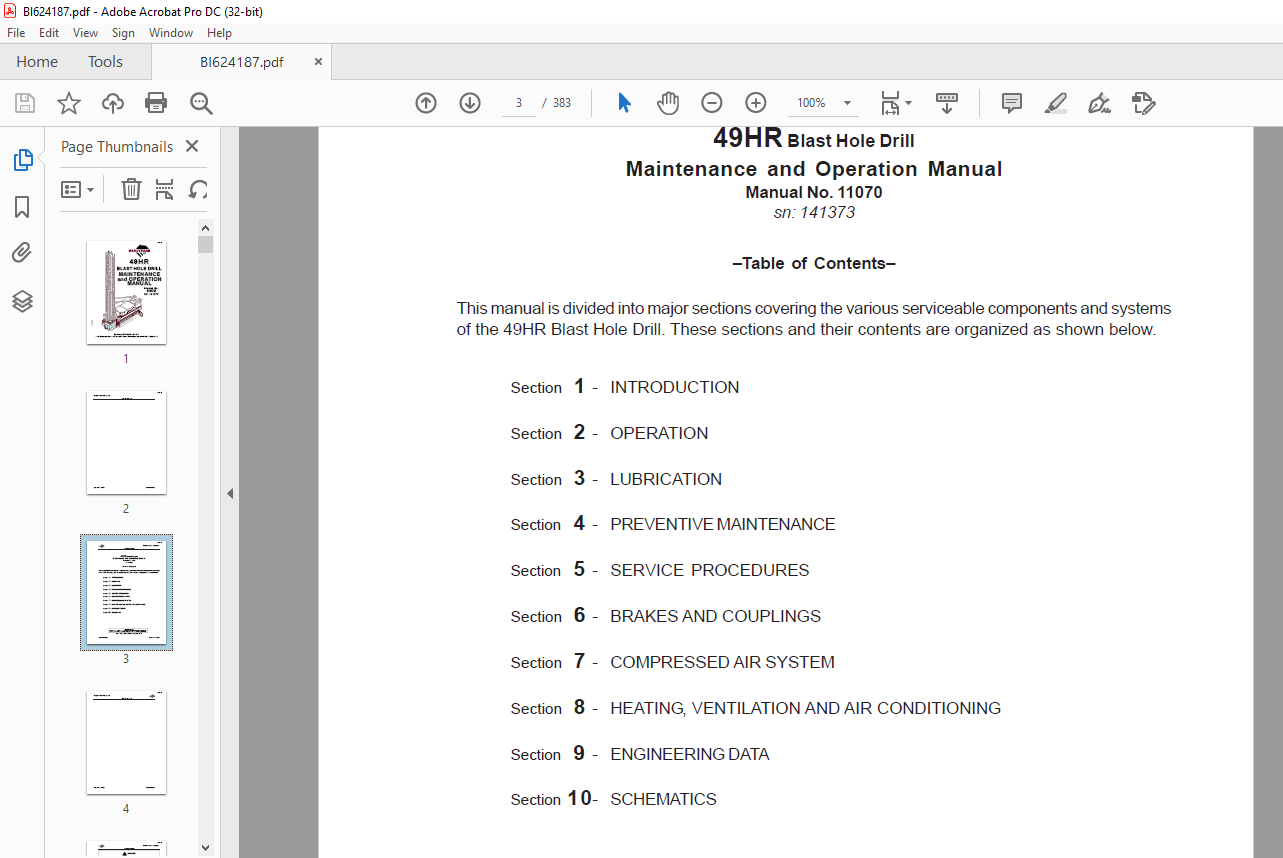
Task: Rotate page using rotate icon
Action: 199,189
